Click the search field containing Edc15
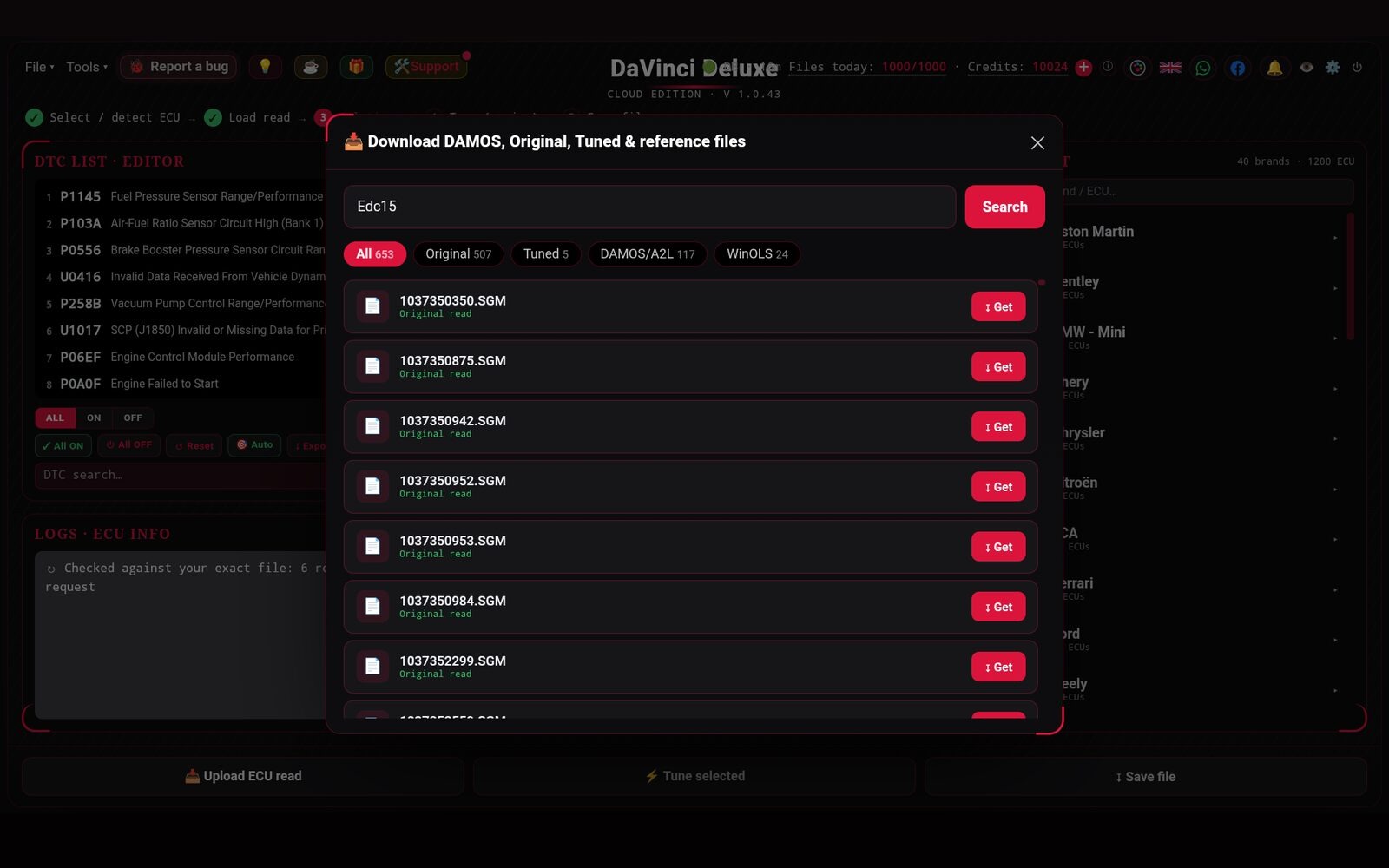 [x=649, y=207]
